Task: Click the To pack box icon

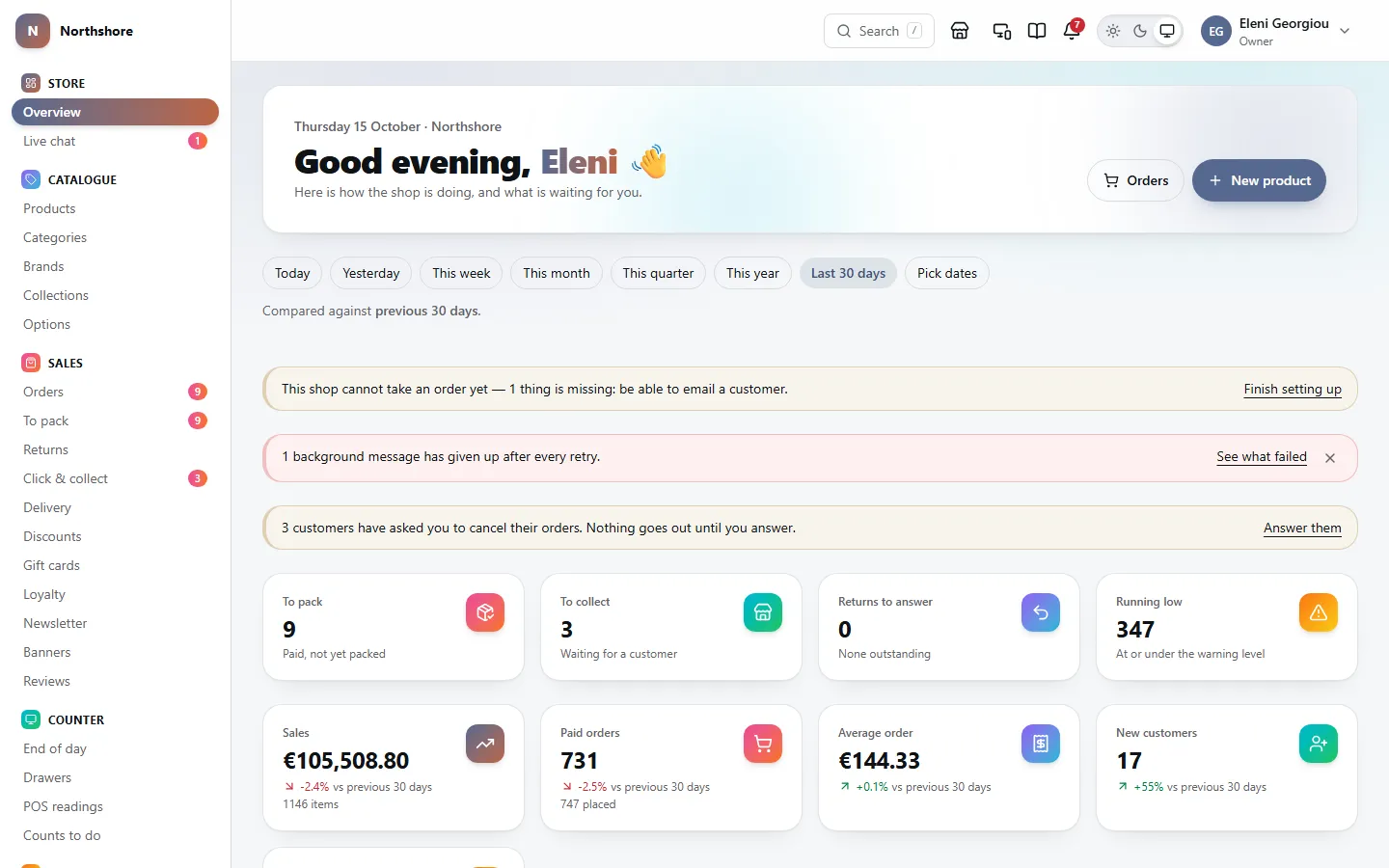Action: [485, 612]
